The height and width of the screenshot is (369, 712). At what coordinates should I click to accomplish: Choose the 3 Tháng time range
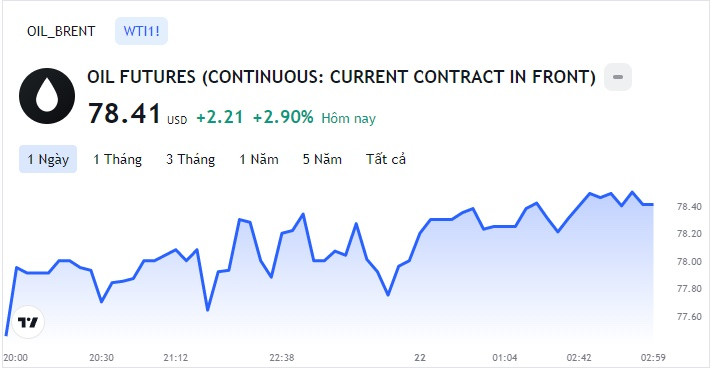coord(190,159)
